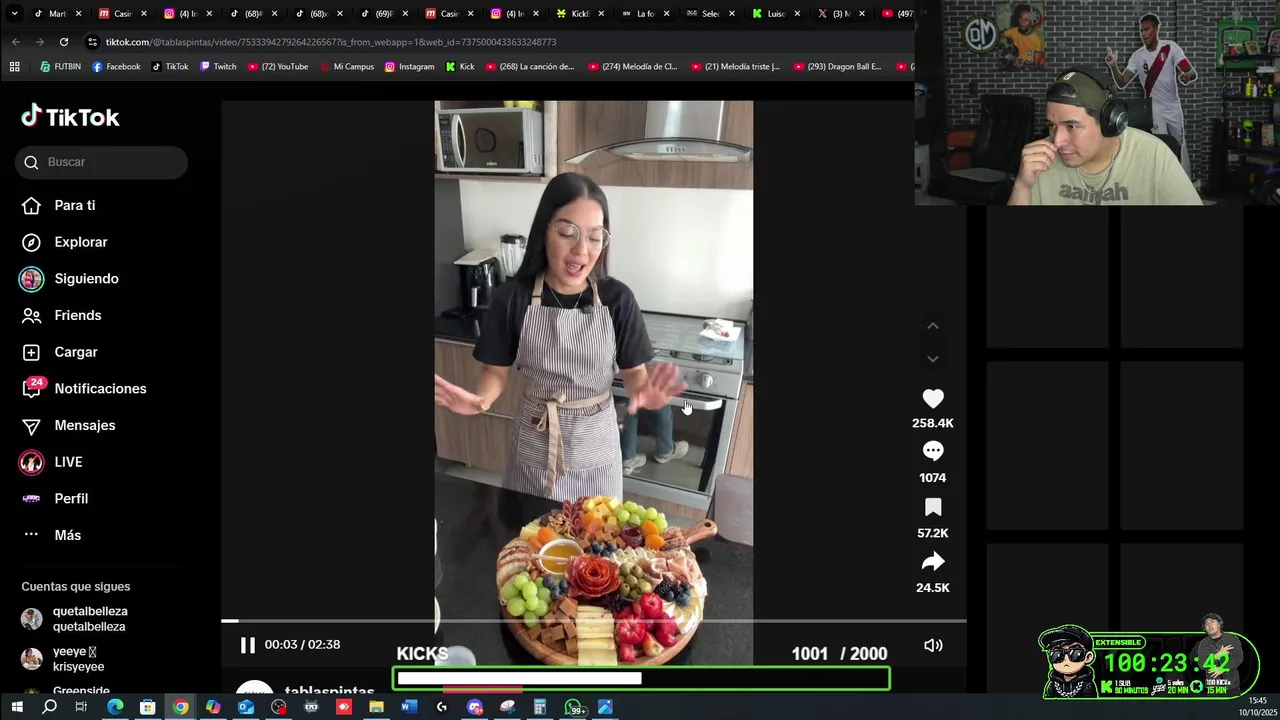Open Kick bookmark
Screen dimensions: 1280x720
click(460, 67)
